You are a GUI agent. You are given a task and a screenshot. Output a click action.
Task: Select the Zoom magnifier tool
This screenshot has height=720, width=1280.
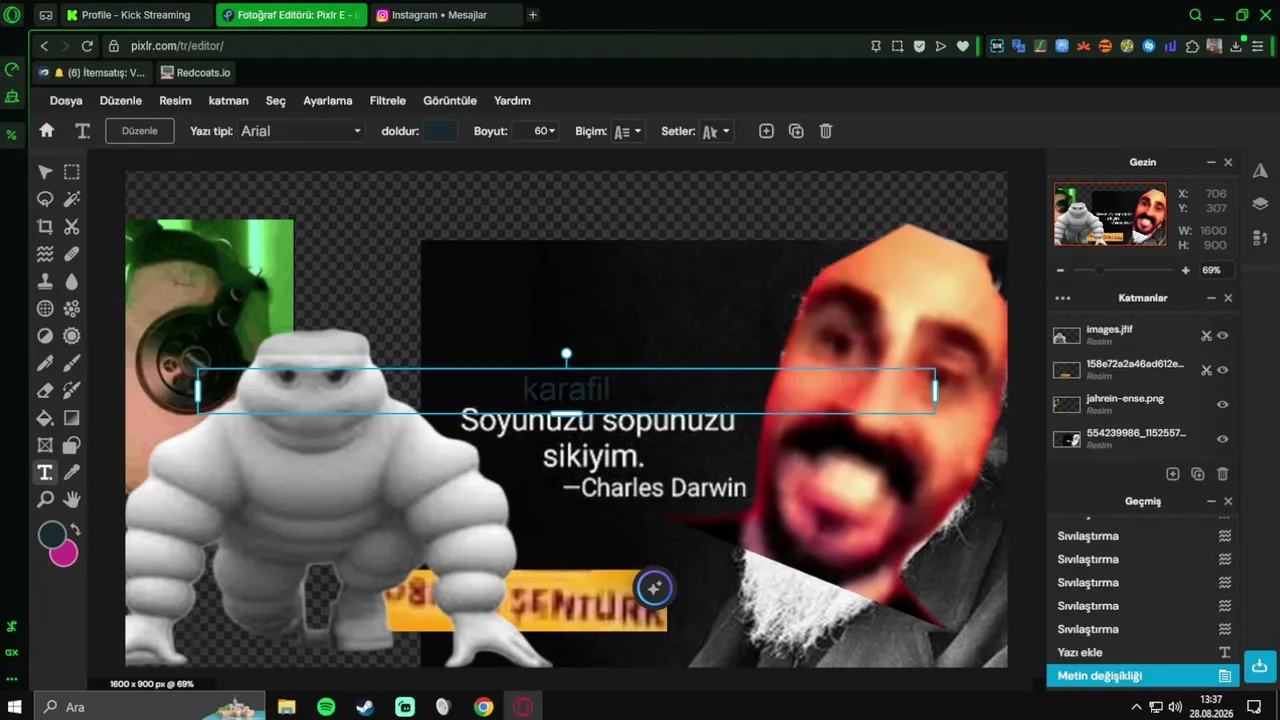pyautogui.click(x=45, y=499)
